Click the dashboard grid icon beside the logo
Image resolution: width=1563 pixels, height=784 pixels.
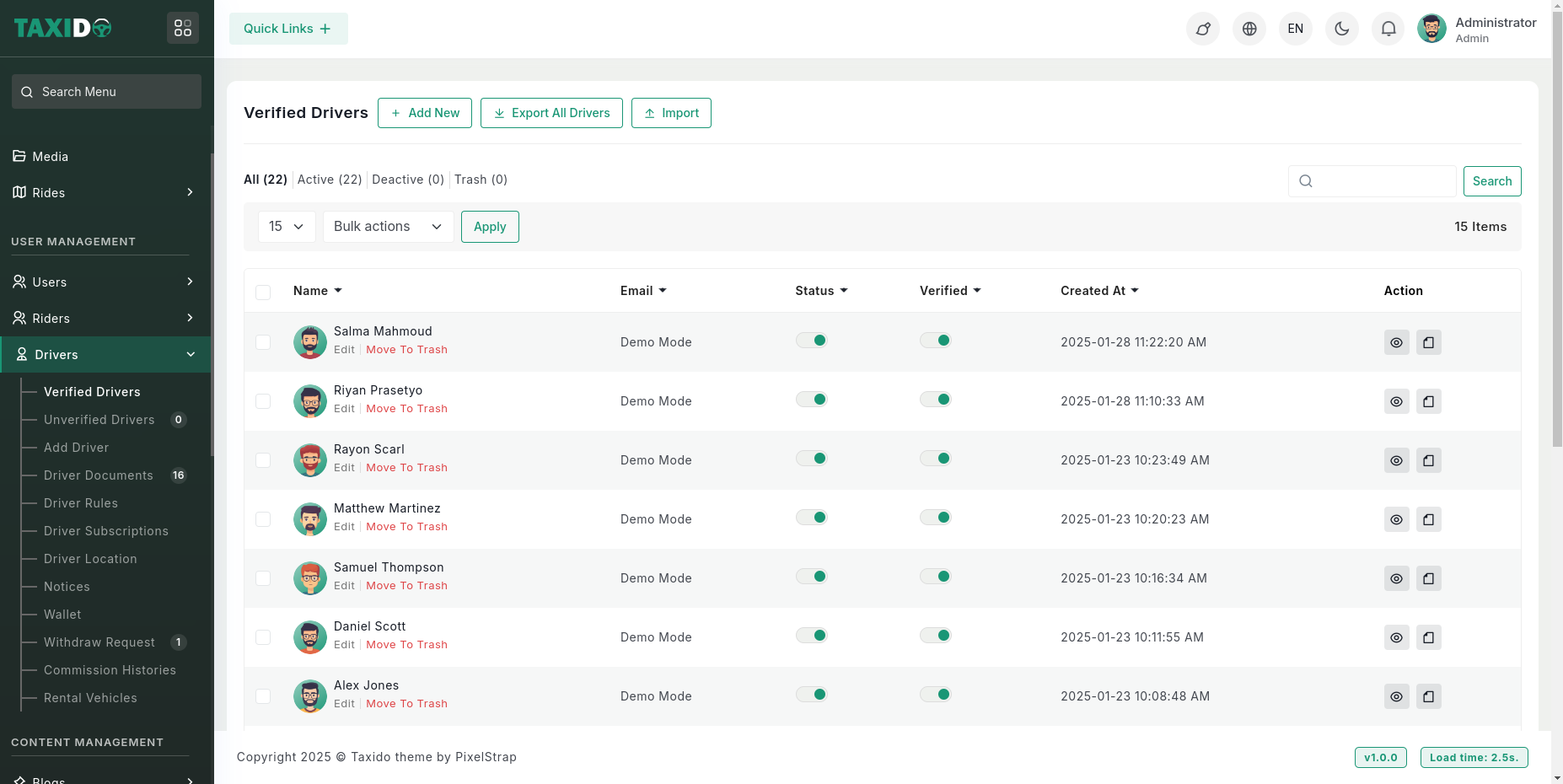tap(183, 29)
